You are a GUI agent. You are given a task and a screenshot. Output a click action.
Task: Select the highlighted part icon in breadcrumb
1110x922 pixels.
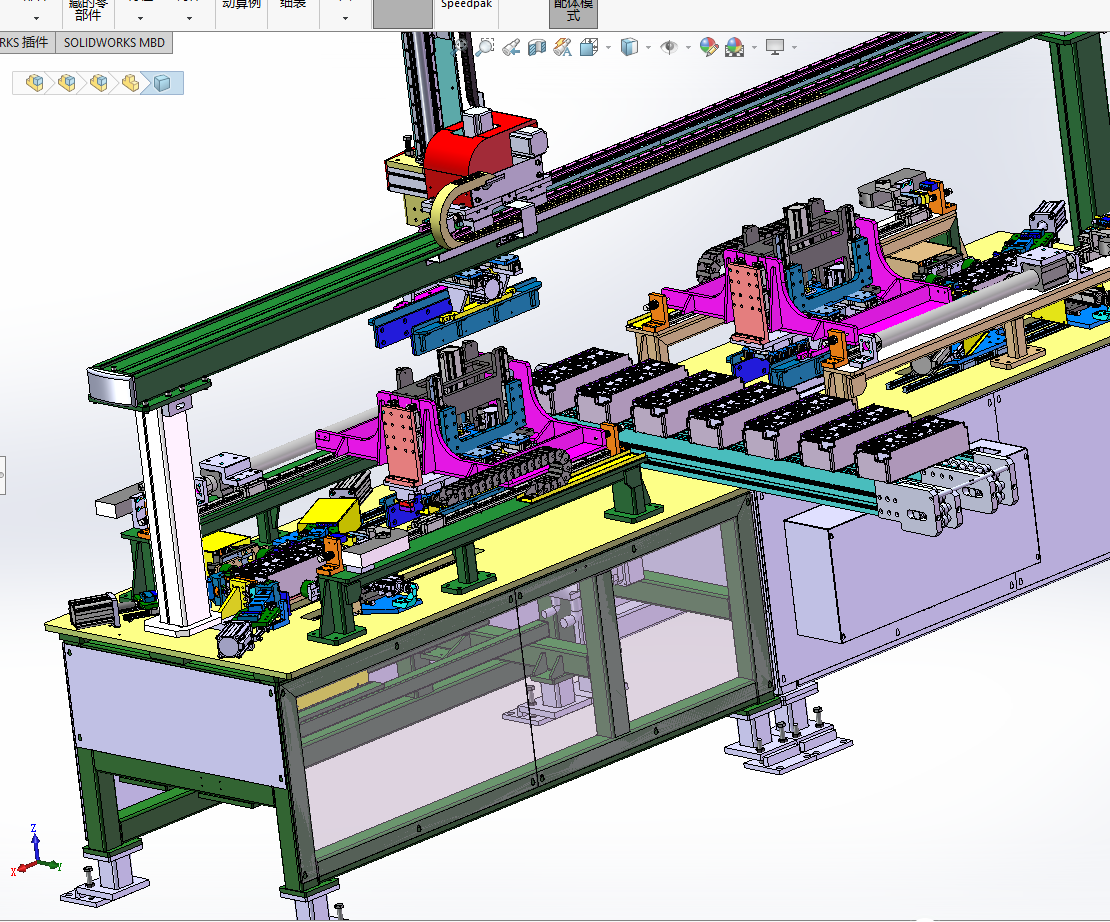click(162, 83)
